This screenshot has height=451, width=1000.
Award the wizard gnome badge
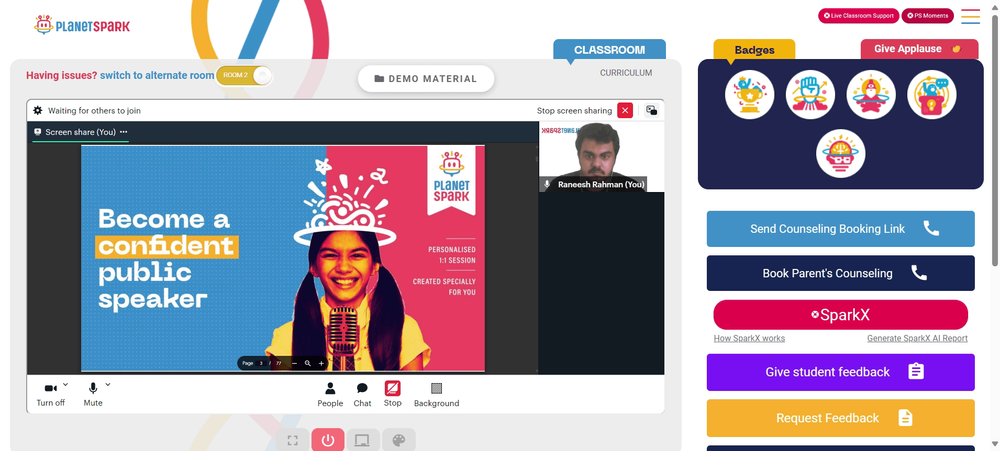point(871,94)
